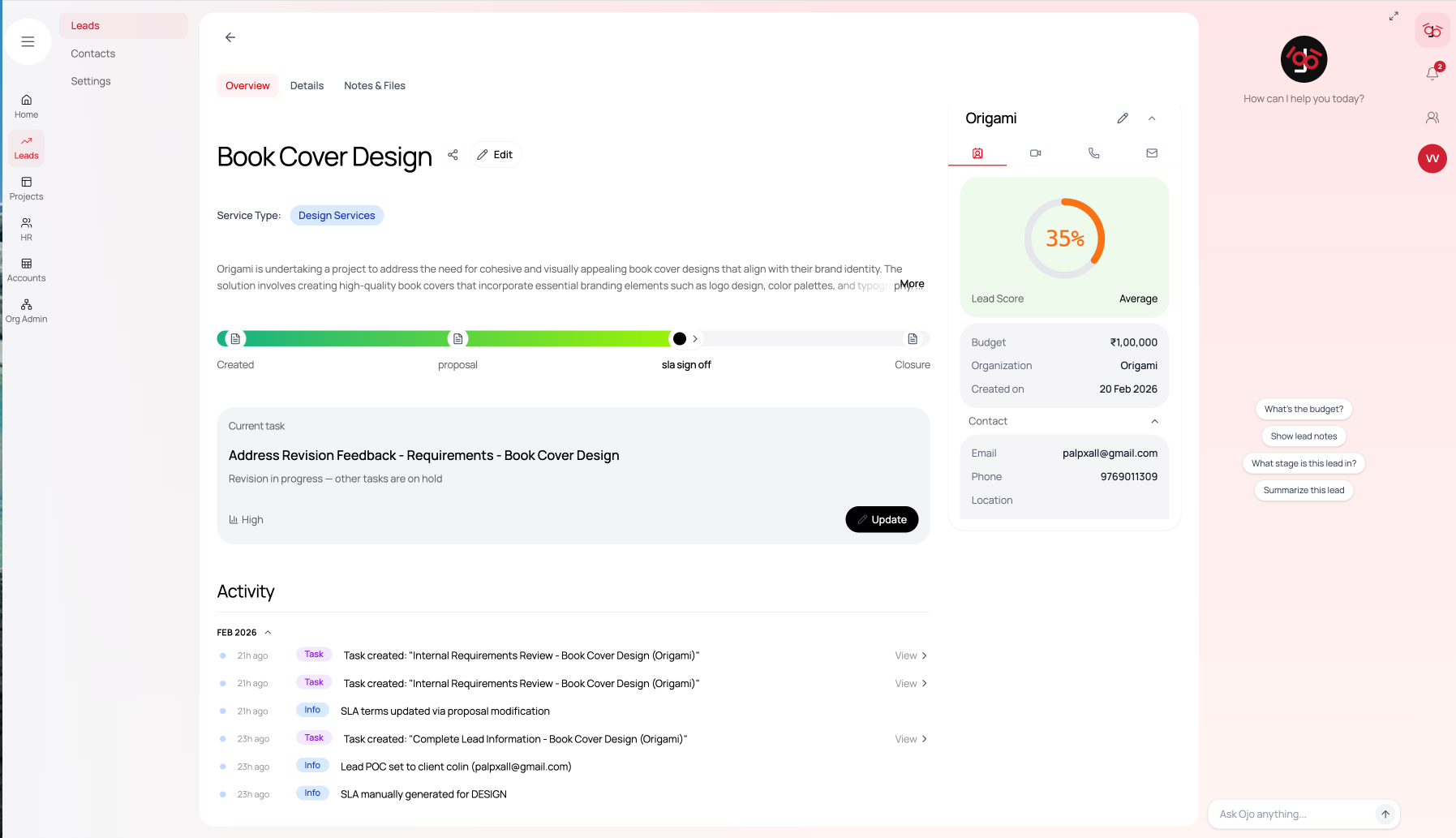Collapse the FEB 2026 activity group
1456x838 pixels.
tap(268, 632)
